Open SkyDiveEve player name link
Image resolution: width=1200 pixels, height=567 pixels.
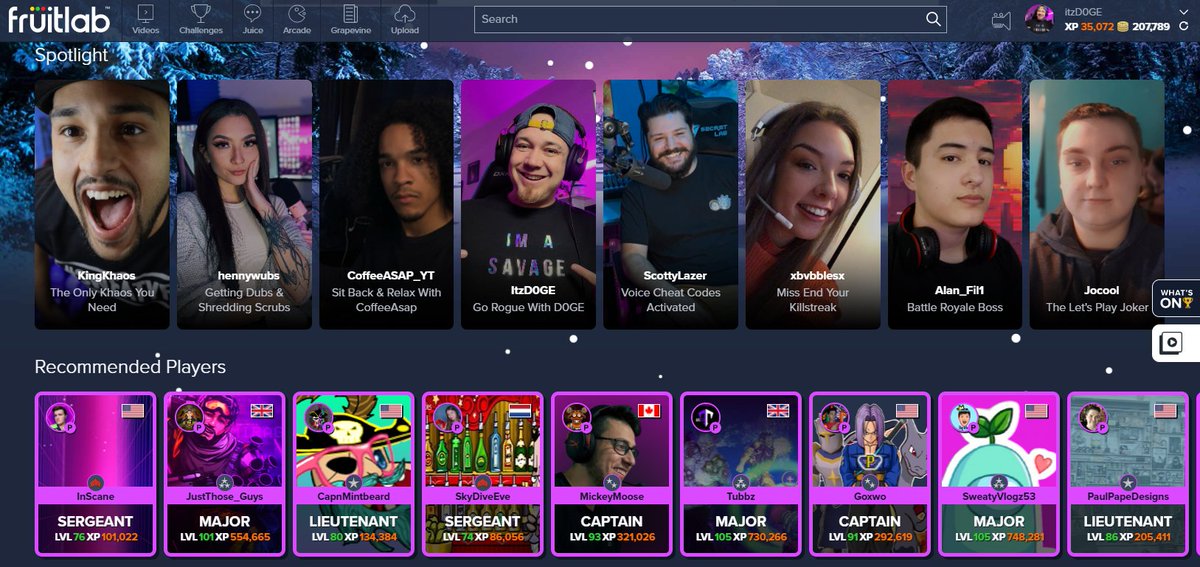(482, 496)
